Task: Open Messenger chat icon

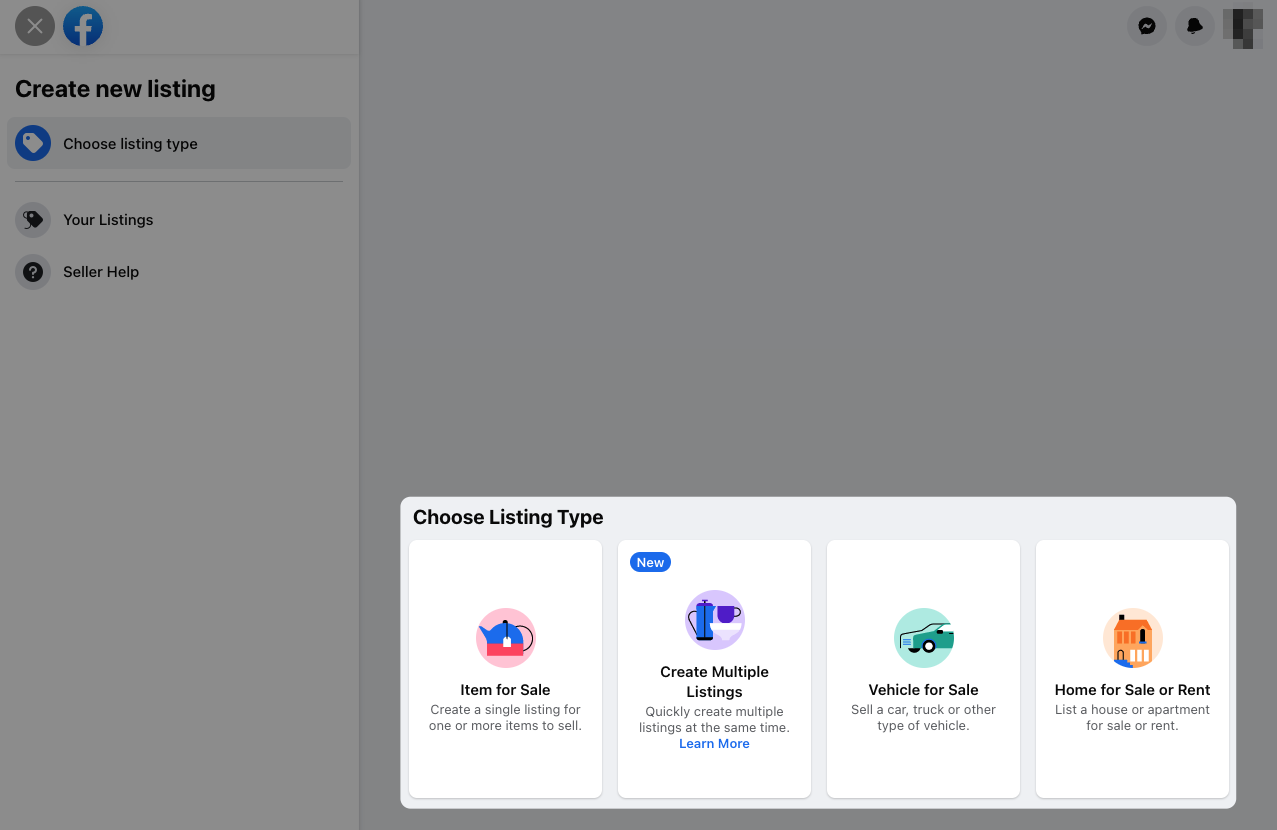Action: pos(1146,26)
